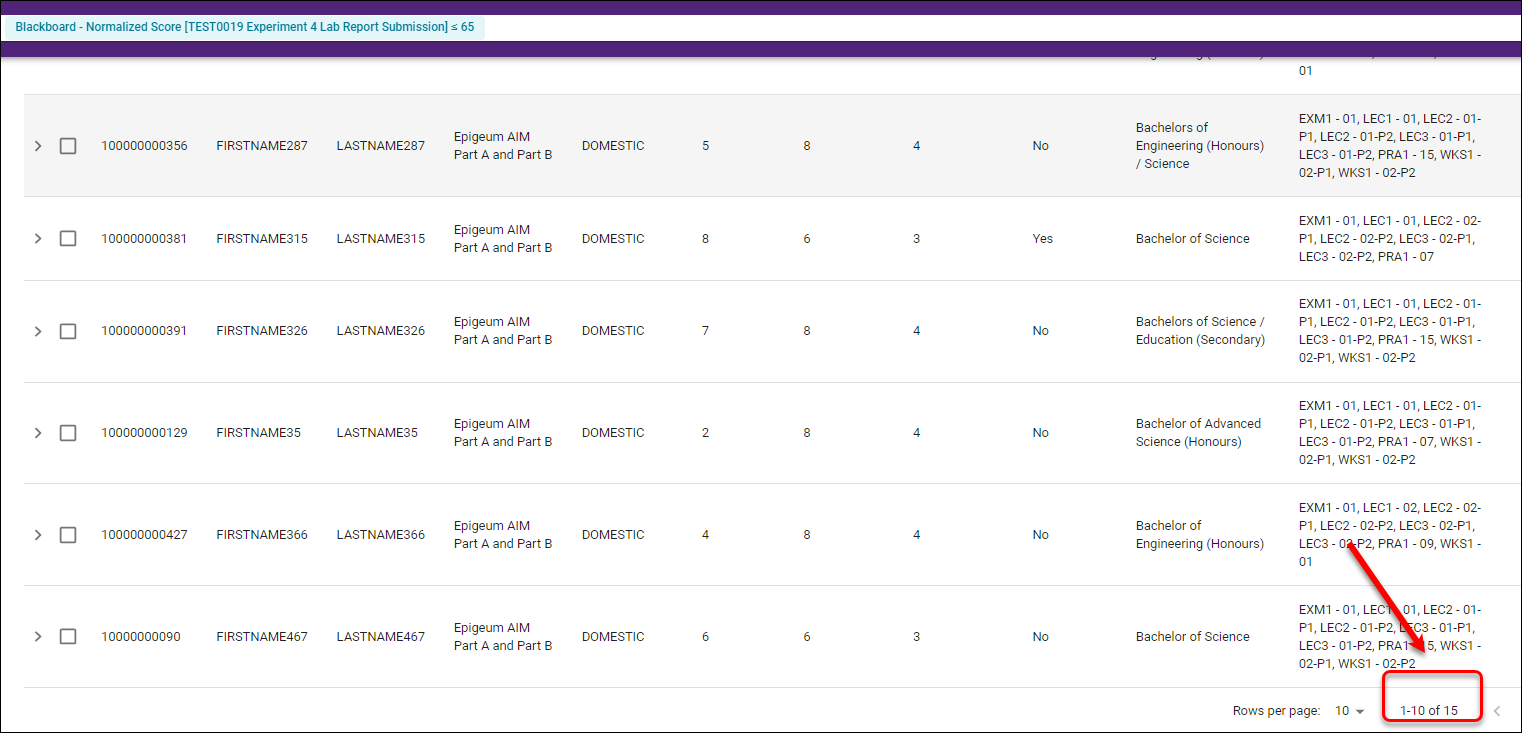1522x733 pixels.
Task: Click value 5 in FIRSTNAME287 row
Action: 705,146
